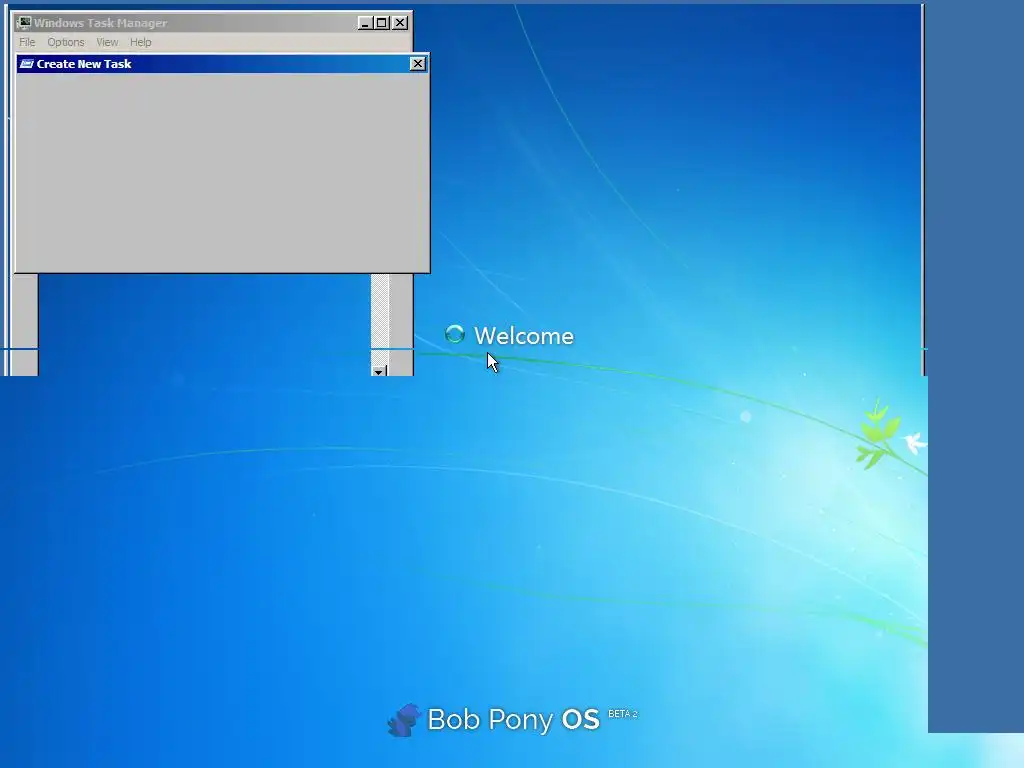Minimize the Windows Task Manager window

pyautogui.click(x=365, y=23)
